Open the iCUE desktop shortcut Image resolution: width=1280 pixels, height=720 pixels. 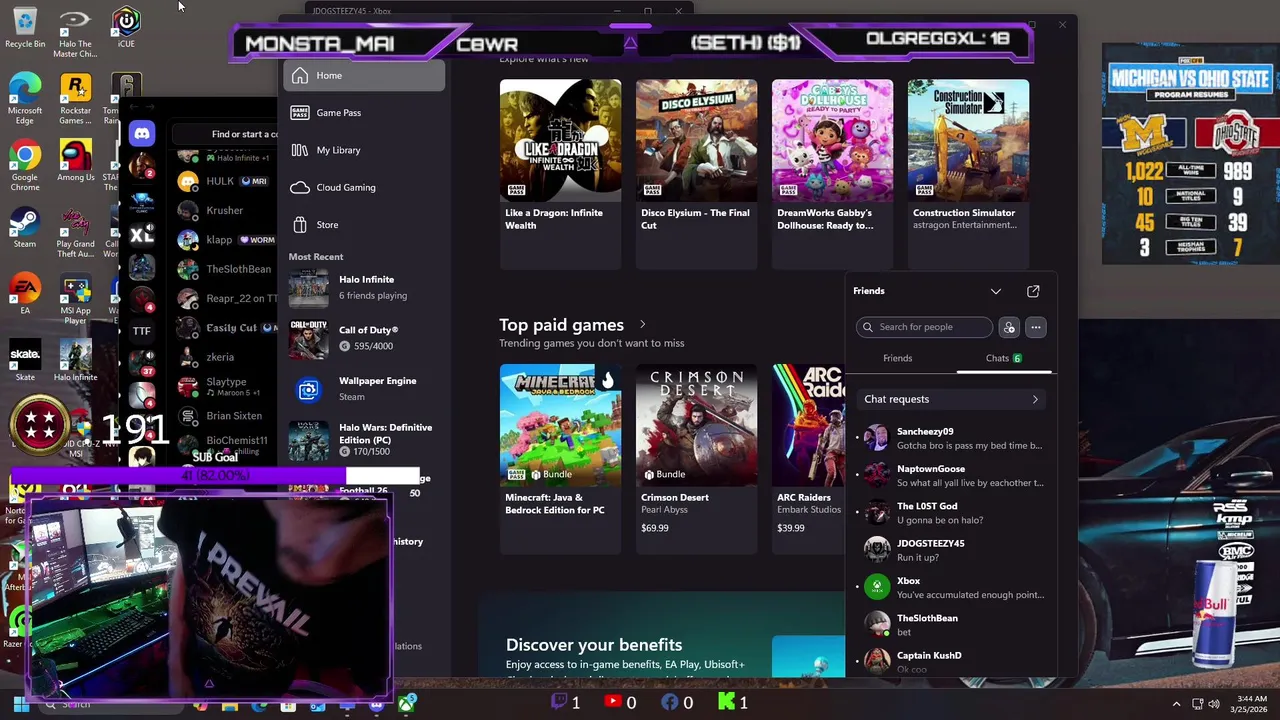126,28
